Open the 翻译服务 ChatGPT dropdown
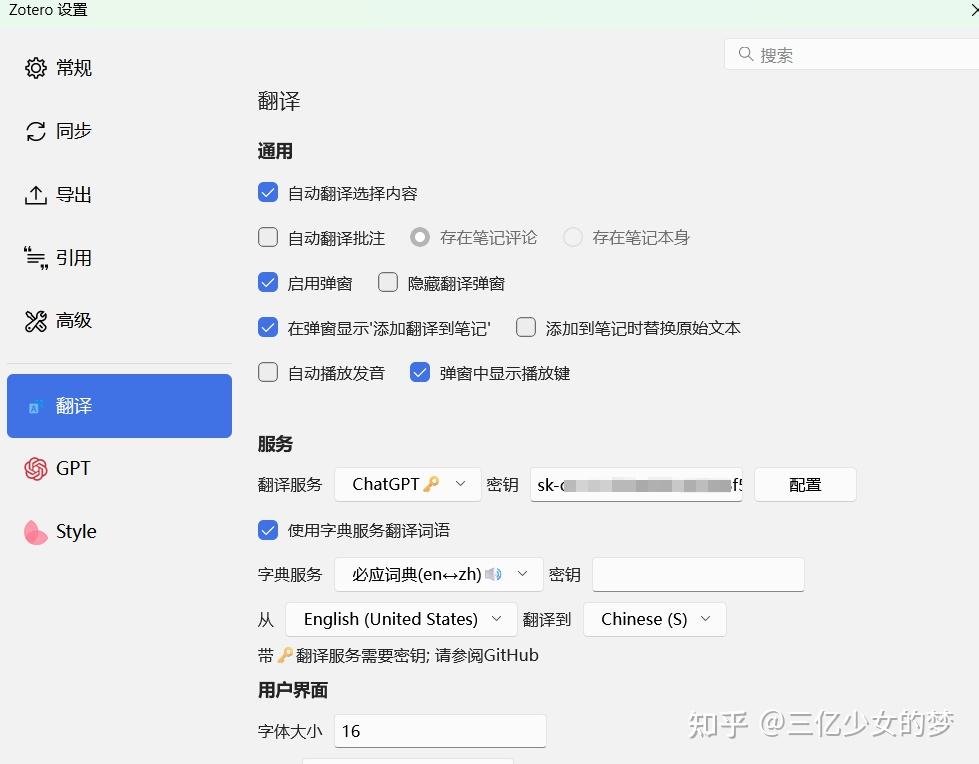979x764 pixels. 407,484
